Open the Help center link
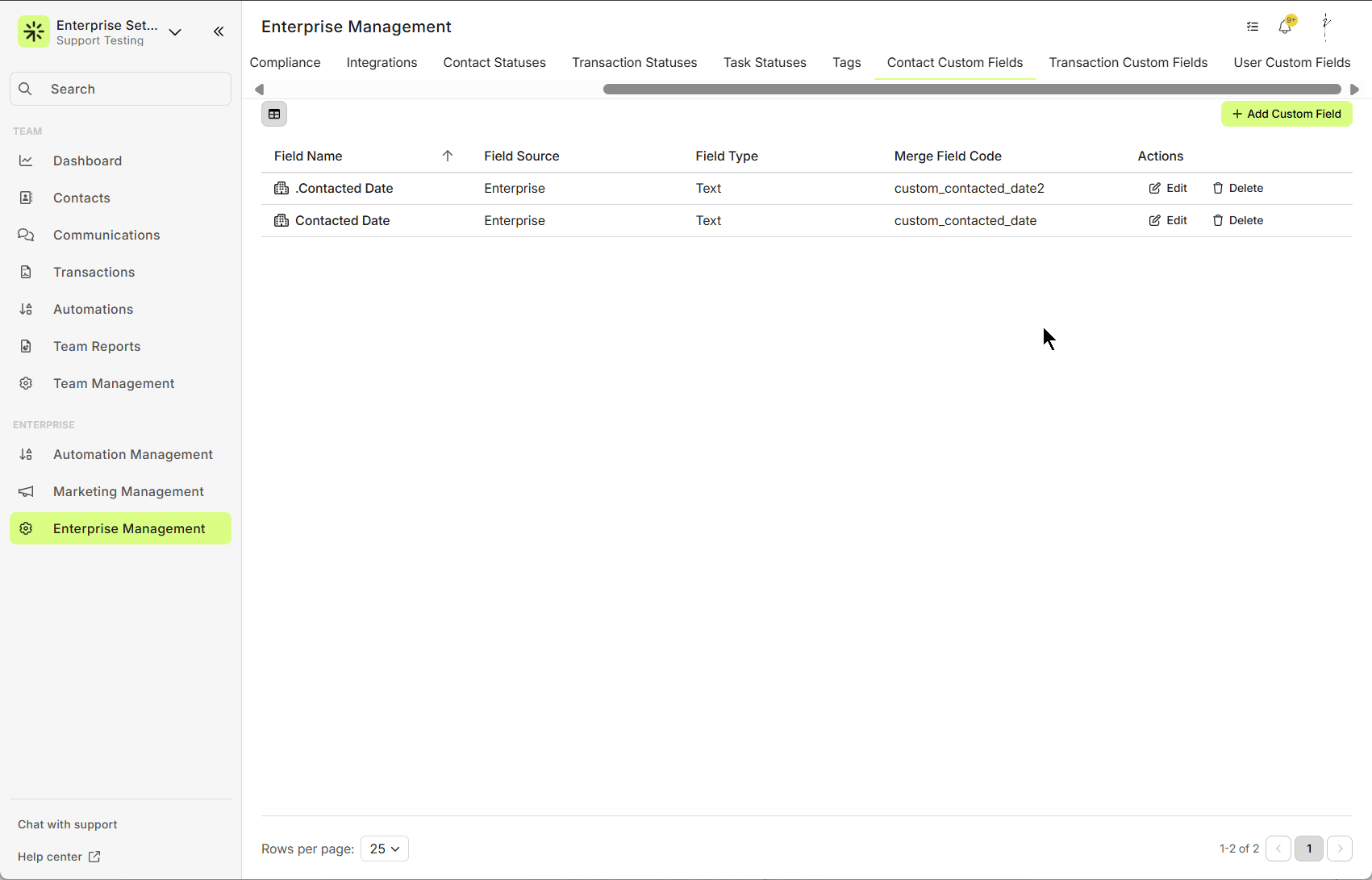 click(59, 857)
